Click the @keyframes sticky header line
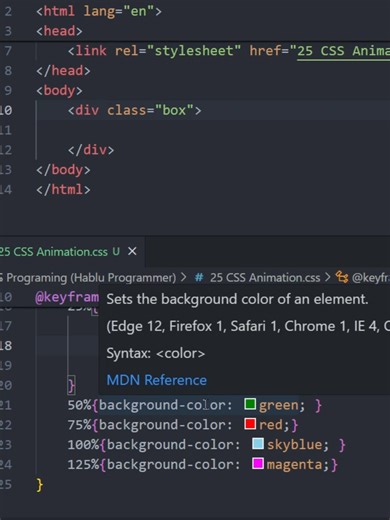 tap(67, 297)
